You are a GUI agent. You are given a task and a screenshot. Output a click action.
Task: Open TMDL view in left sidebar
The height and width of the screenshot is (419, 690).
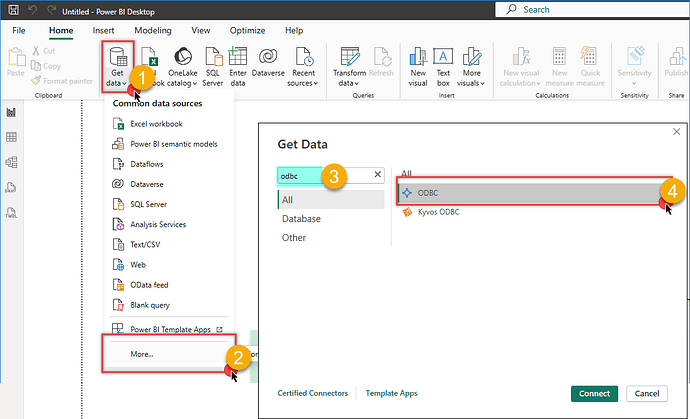tap(11, 213)
